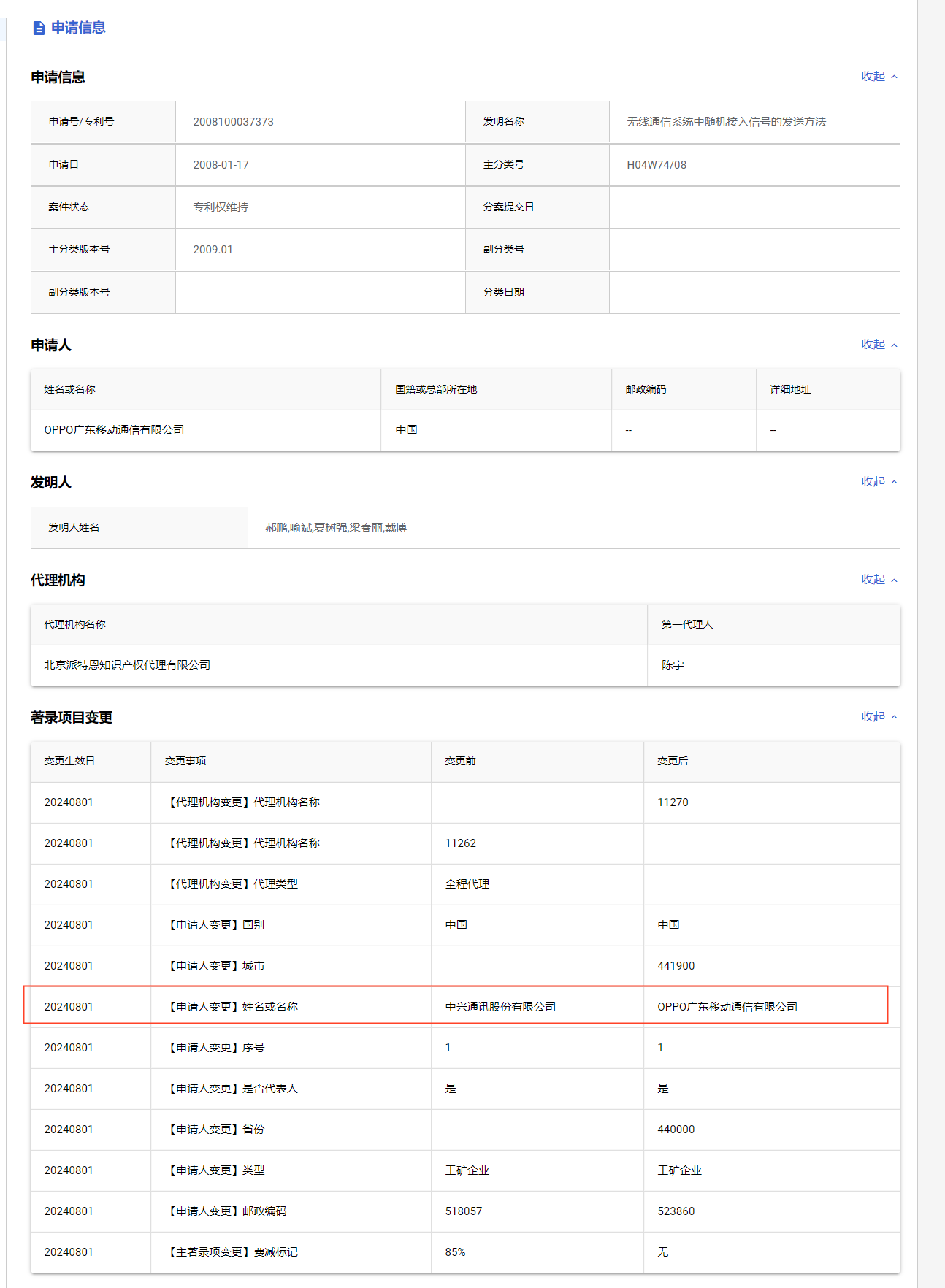
Task: Click the 【申请人变更】序号 row
Action: [465, 1048]
